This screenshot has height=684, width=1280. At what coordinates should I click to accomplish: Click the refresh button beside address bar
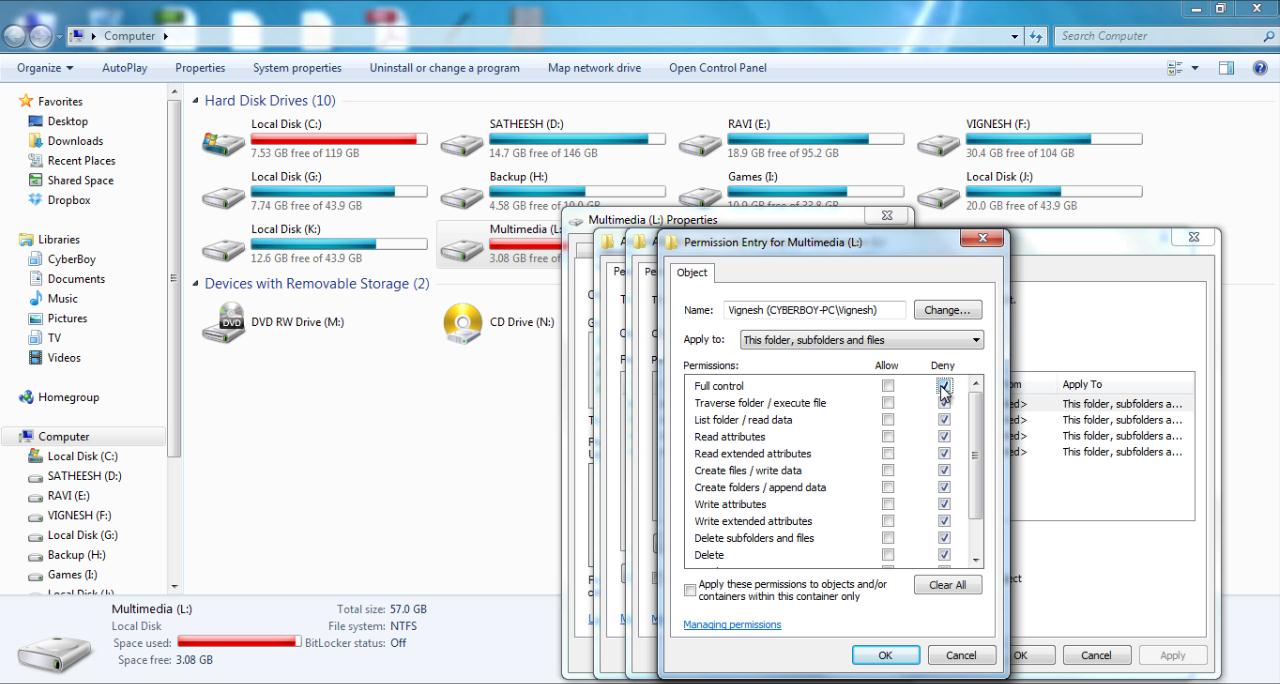click(x=1036, y=36)
